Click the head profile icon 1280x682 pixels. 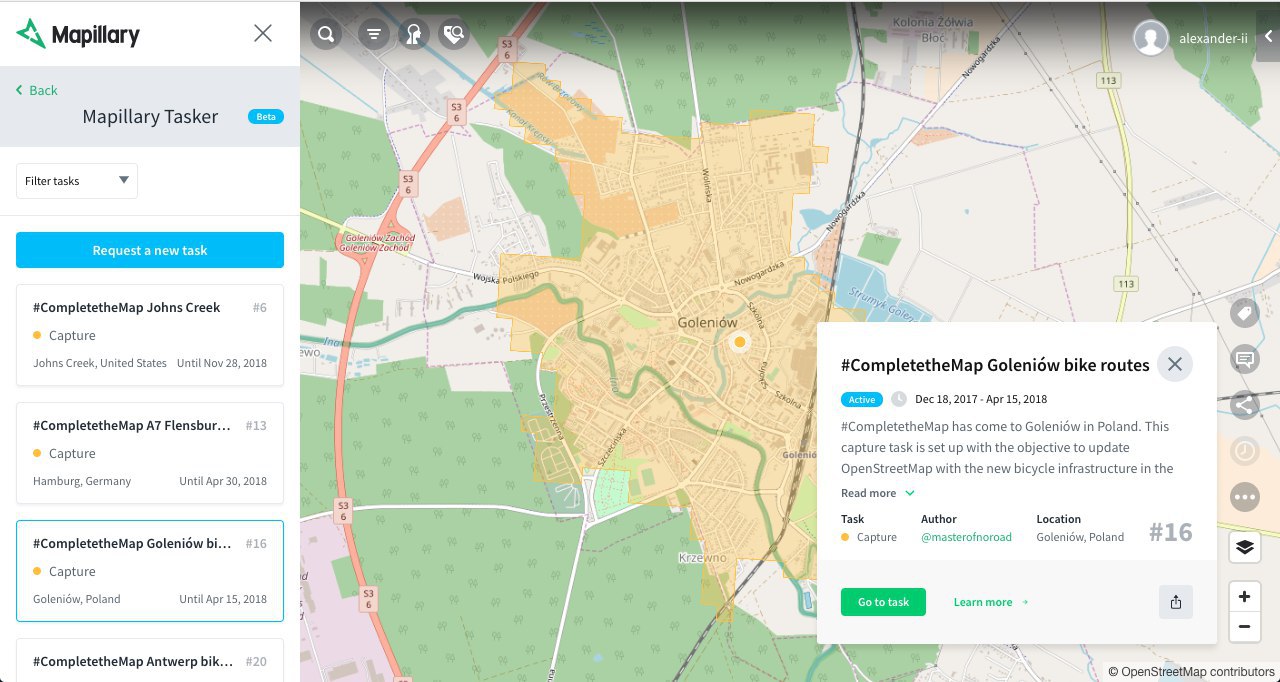coord(413,35)
